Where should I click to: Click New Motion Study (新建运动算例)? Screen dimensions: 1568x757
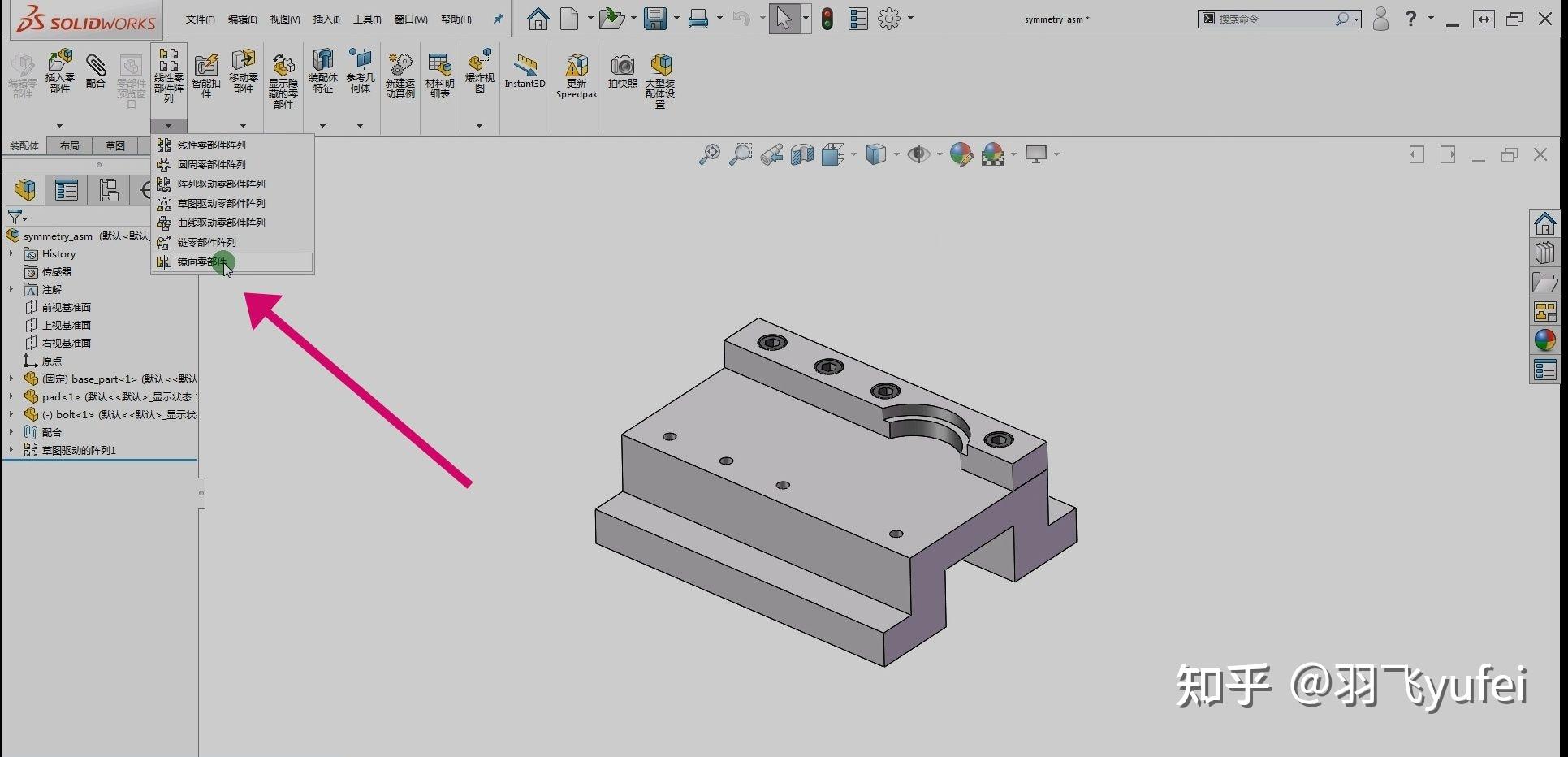[x=400, y=76]
